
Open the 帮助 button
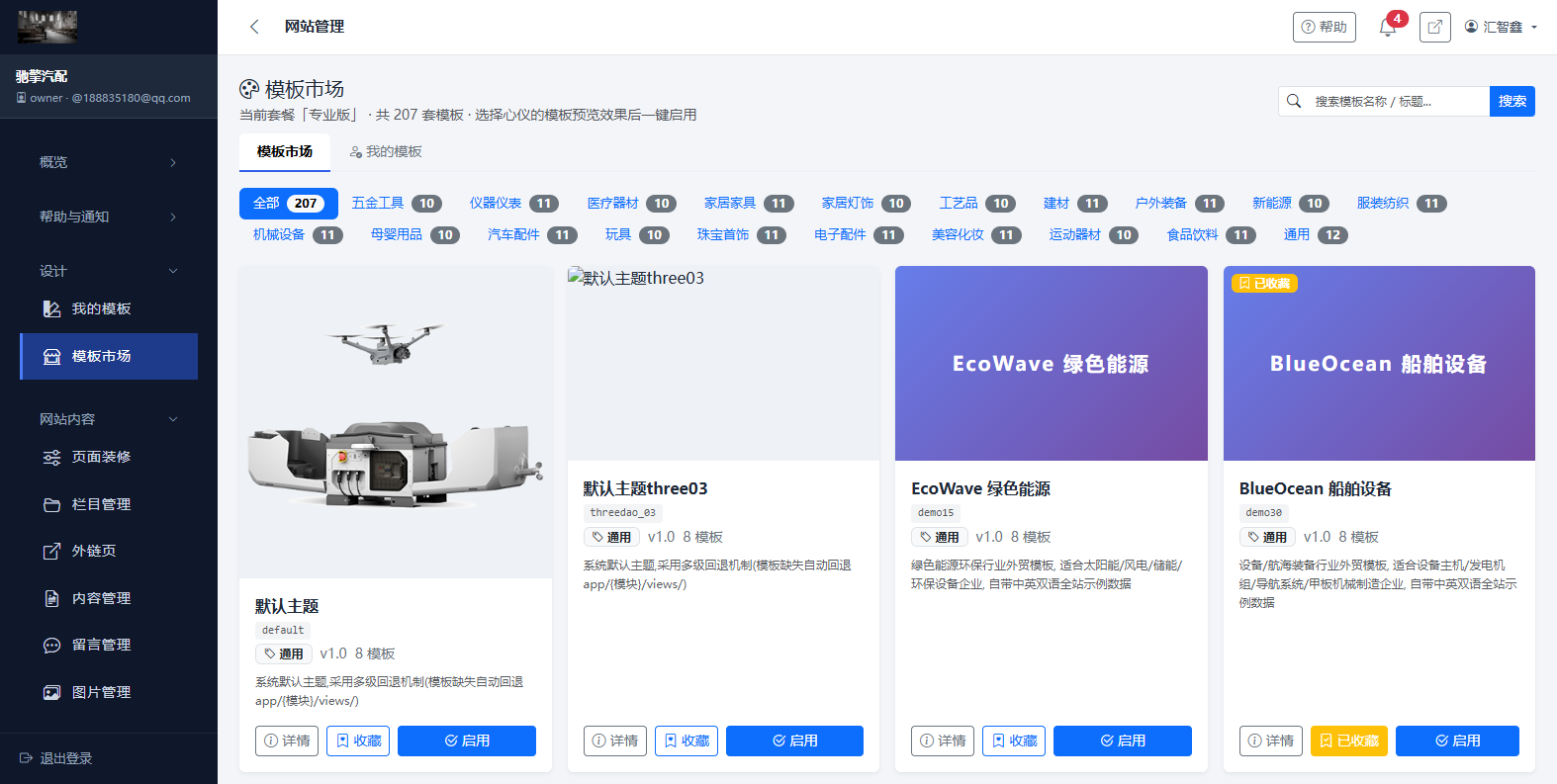tap(1325, 27)
